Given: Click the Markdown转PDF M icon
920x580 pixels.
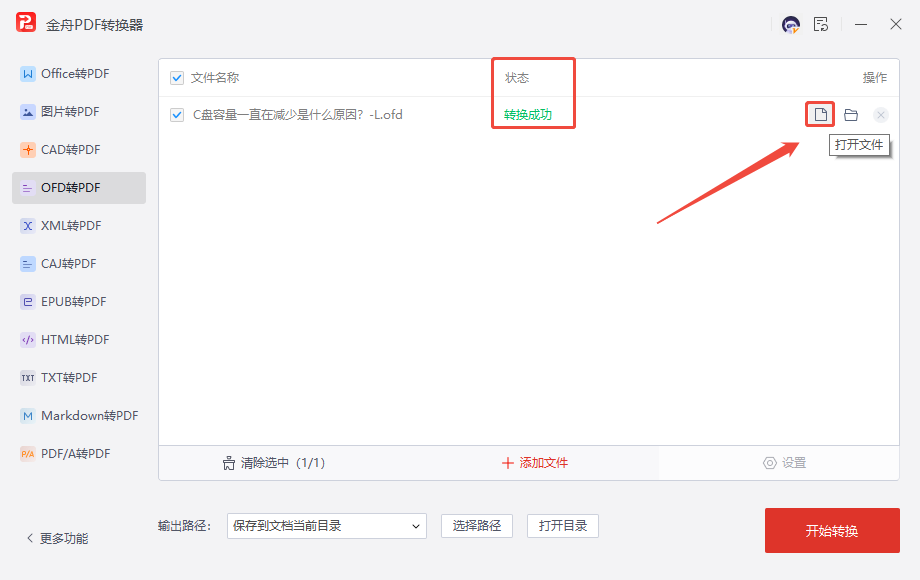Looking at the screenshot, I should click(28, 416).
